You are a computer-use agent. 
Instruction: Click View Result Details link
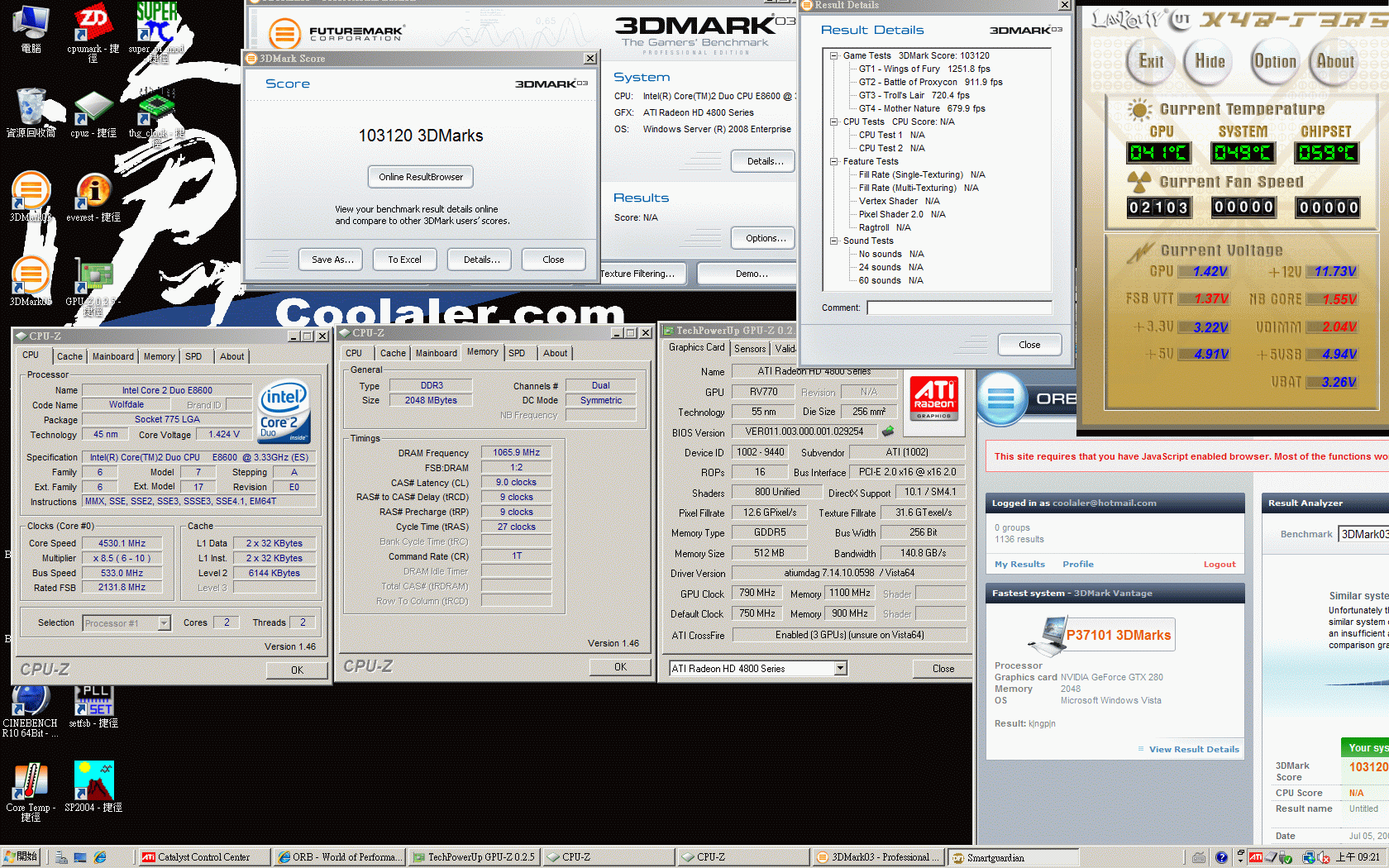click(x=1194, y=749)
